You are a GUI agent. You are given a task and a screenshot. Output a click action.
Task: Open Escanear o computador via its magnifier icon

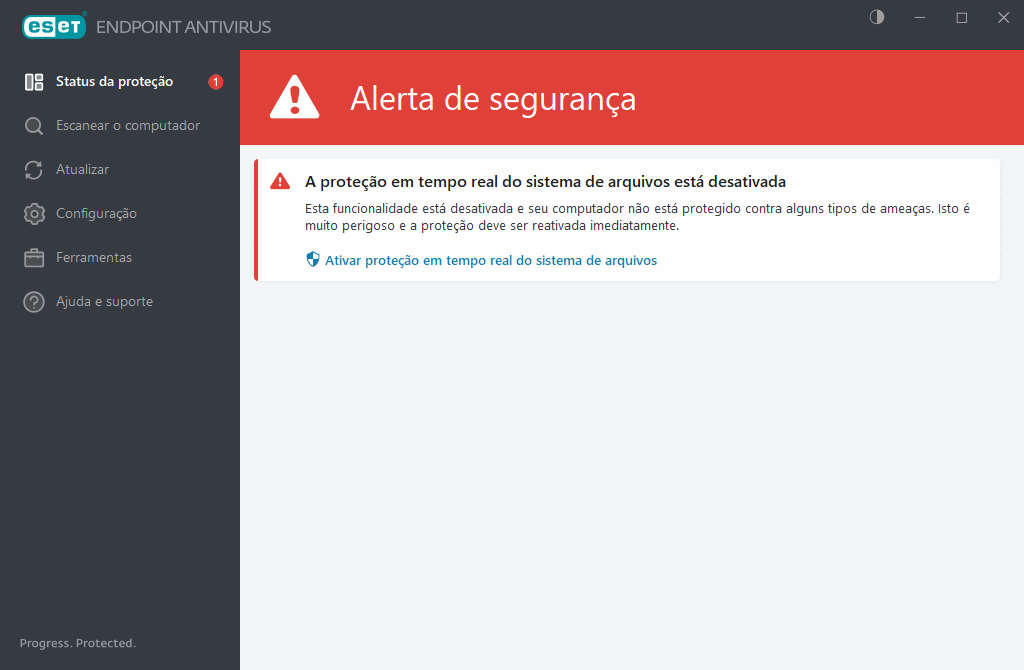click(x=35, y=125)
